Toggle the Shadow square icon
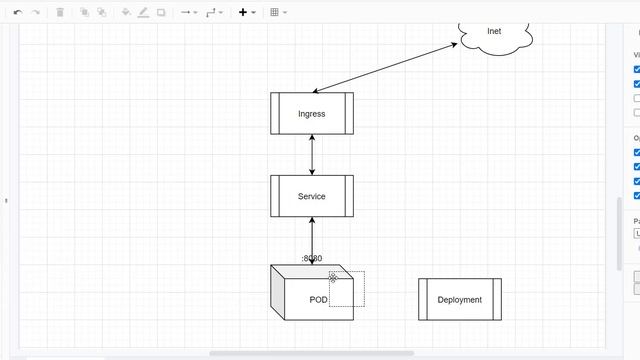The image size is (640, 360). [161, 13]
